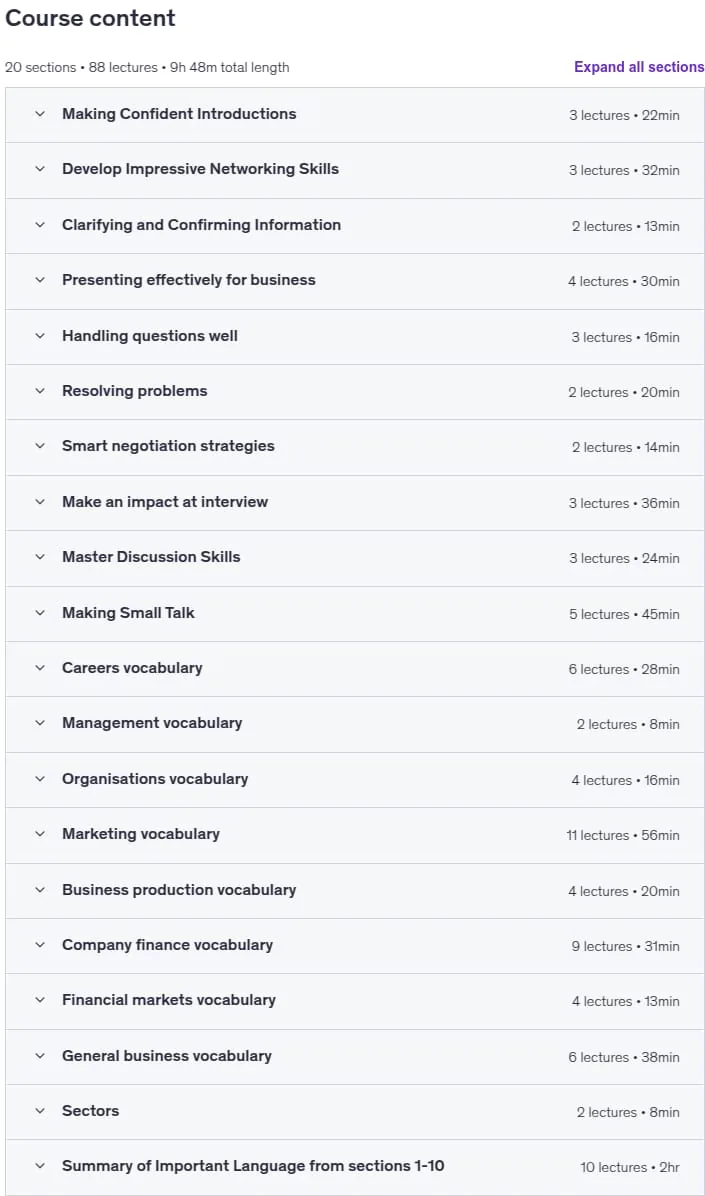Click the chevron next to Making Small Talk

[x=40, y=612]
